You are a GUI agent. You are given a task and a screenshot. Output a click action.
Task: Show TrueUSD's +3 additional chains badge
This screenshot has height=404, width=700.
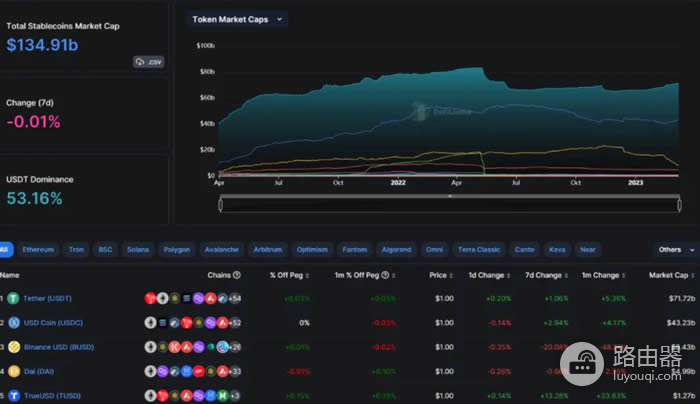click(235, 396)
